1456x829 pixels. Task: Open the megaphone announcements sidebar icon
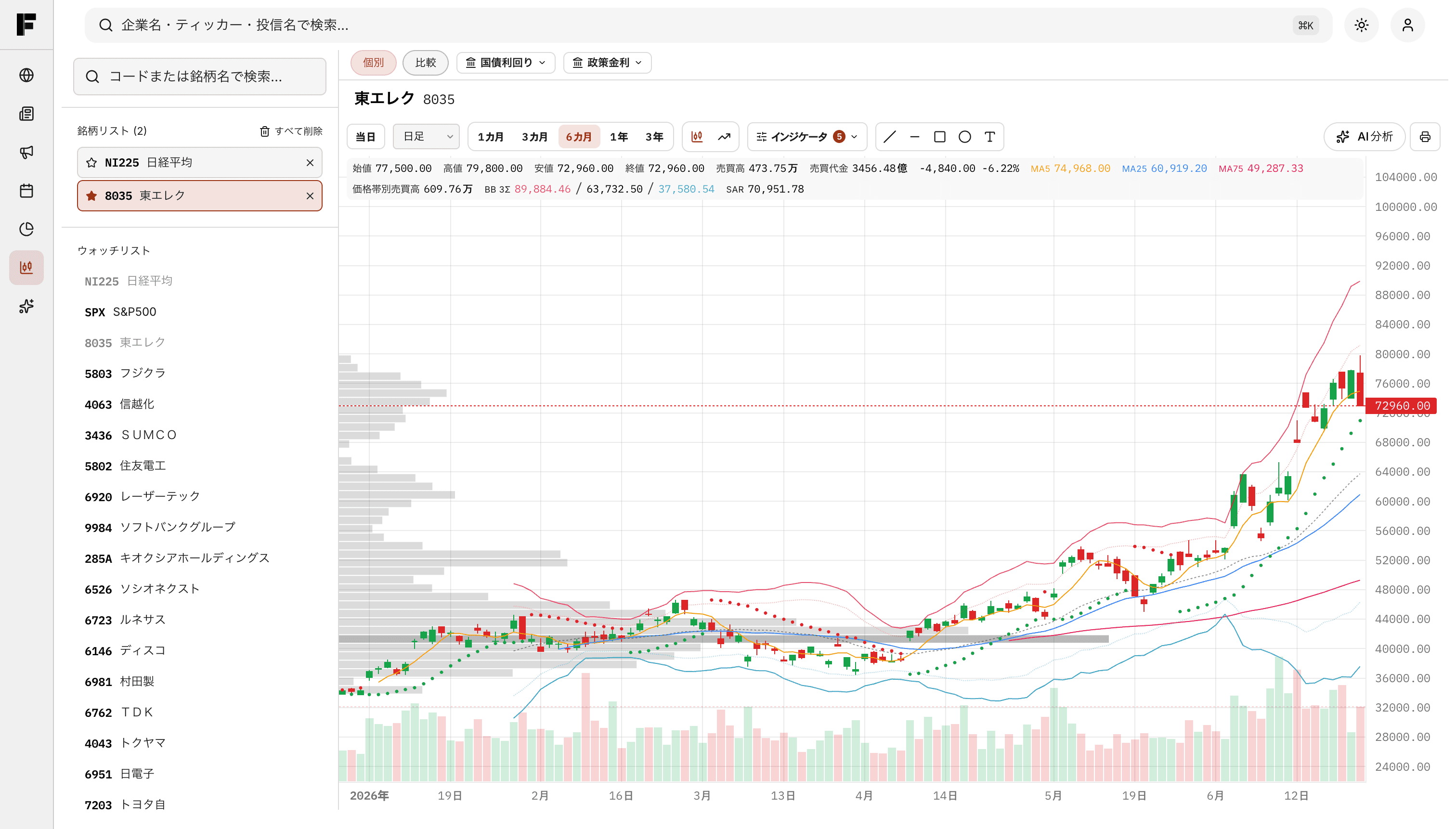point(26,152)
